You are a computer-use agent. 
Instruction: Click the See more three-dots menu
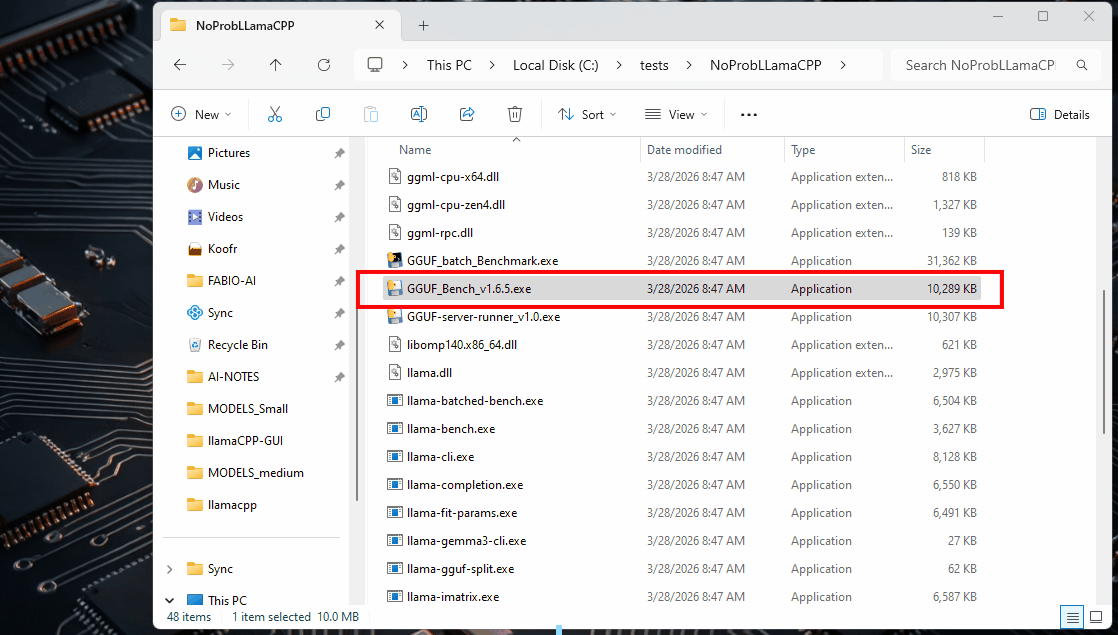(748, 114)
